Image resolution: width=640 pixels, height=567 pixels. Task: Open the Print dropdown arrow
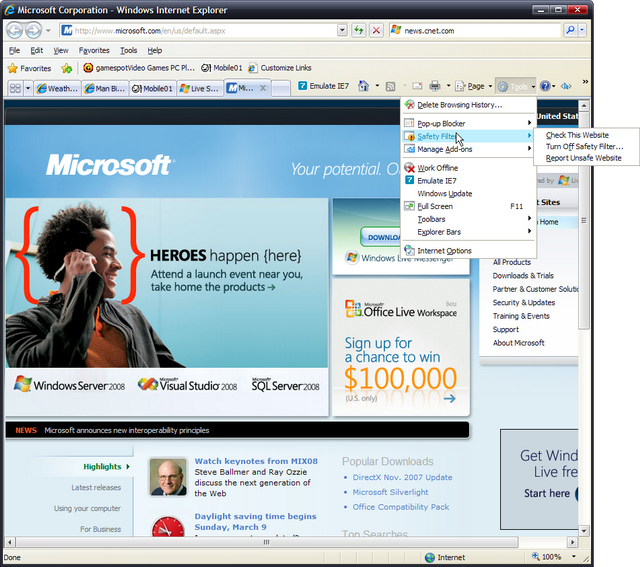pyautogui.click(x=448, y=86)
